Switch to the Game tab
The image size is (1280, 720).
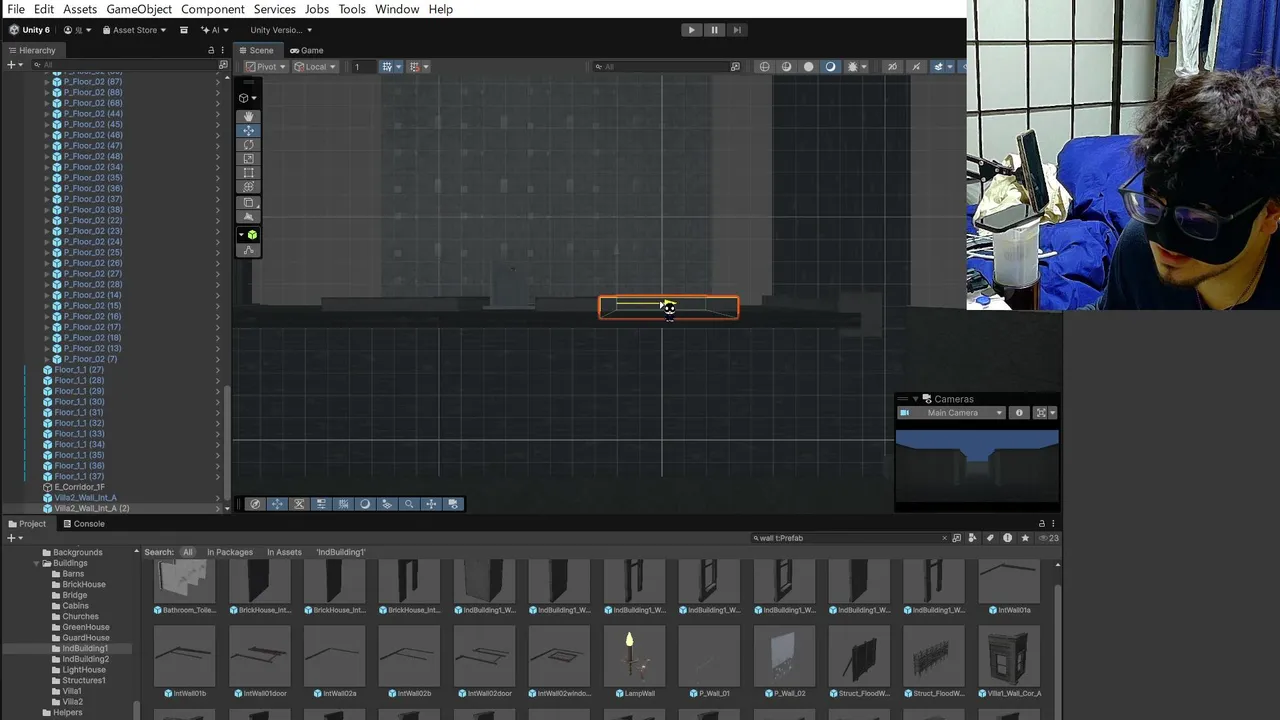coord(306,50)
